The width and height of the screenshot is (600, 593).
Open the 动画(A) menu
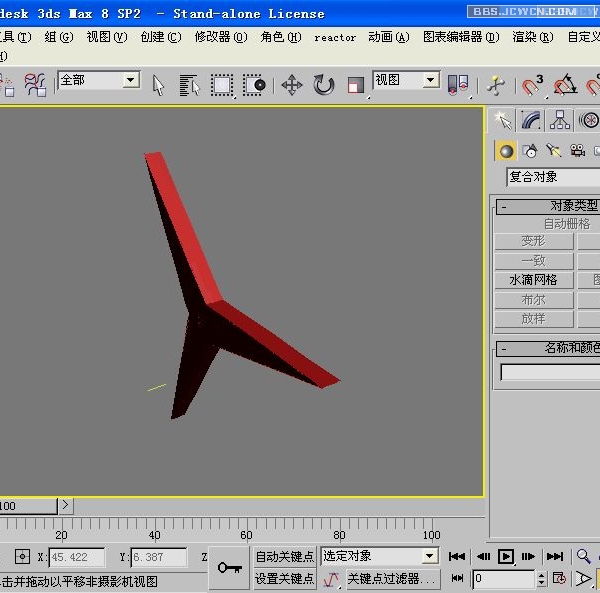(x=389, y=37)
